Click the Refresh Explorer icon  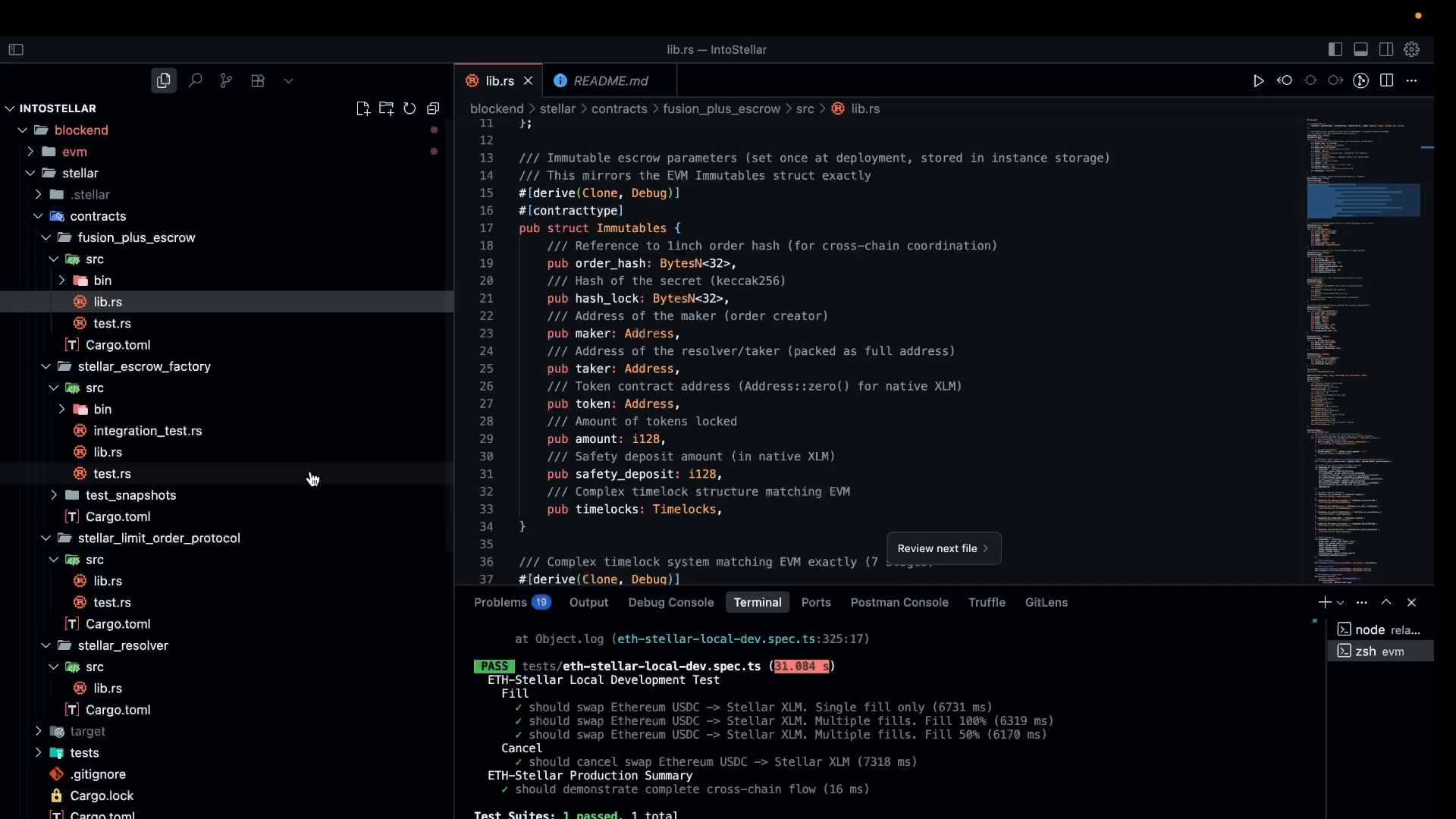[409, 108]
